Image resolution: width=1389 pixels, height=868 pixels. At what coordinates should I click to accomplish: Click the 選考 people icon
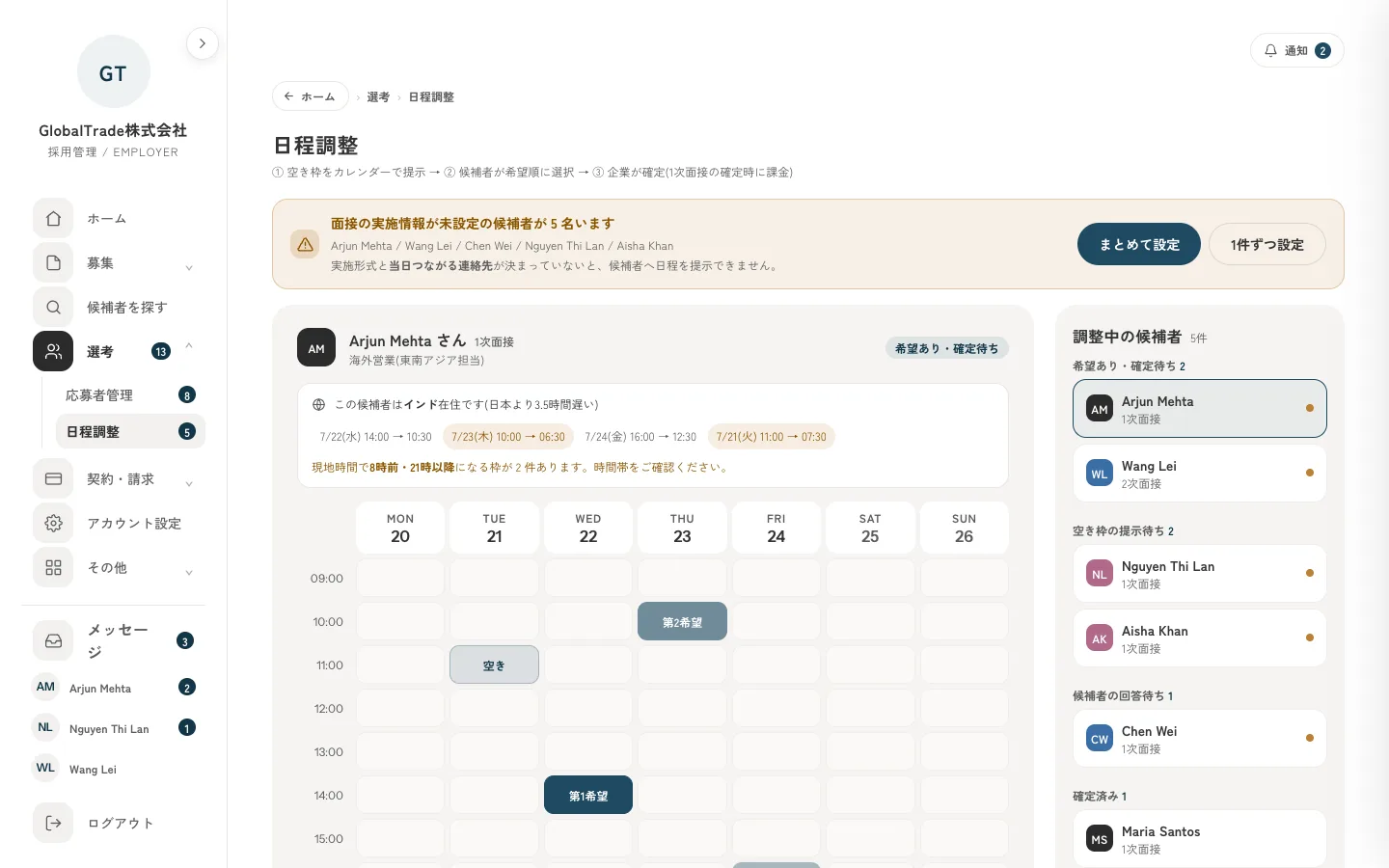point(53,352)
